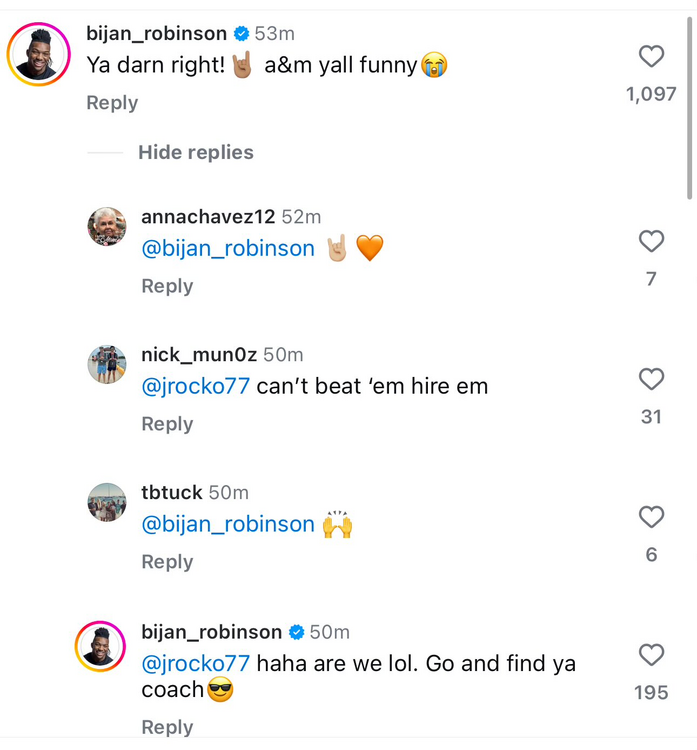
Task: Open bijan_robinson's story avatar on the top comment
Action: click(x=39, y=53)
